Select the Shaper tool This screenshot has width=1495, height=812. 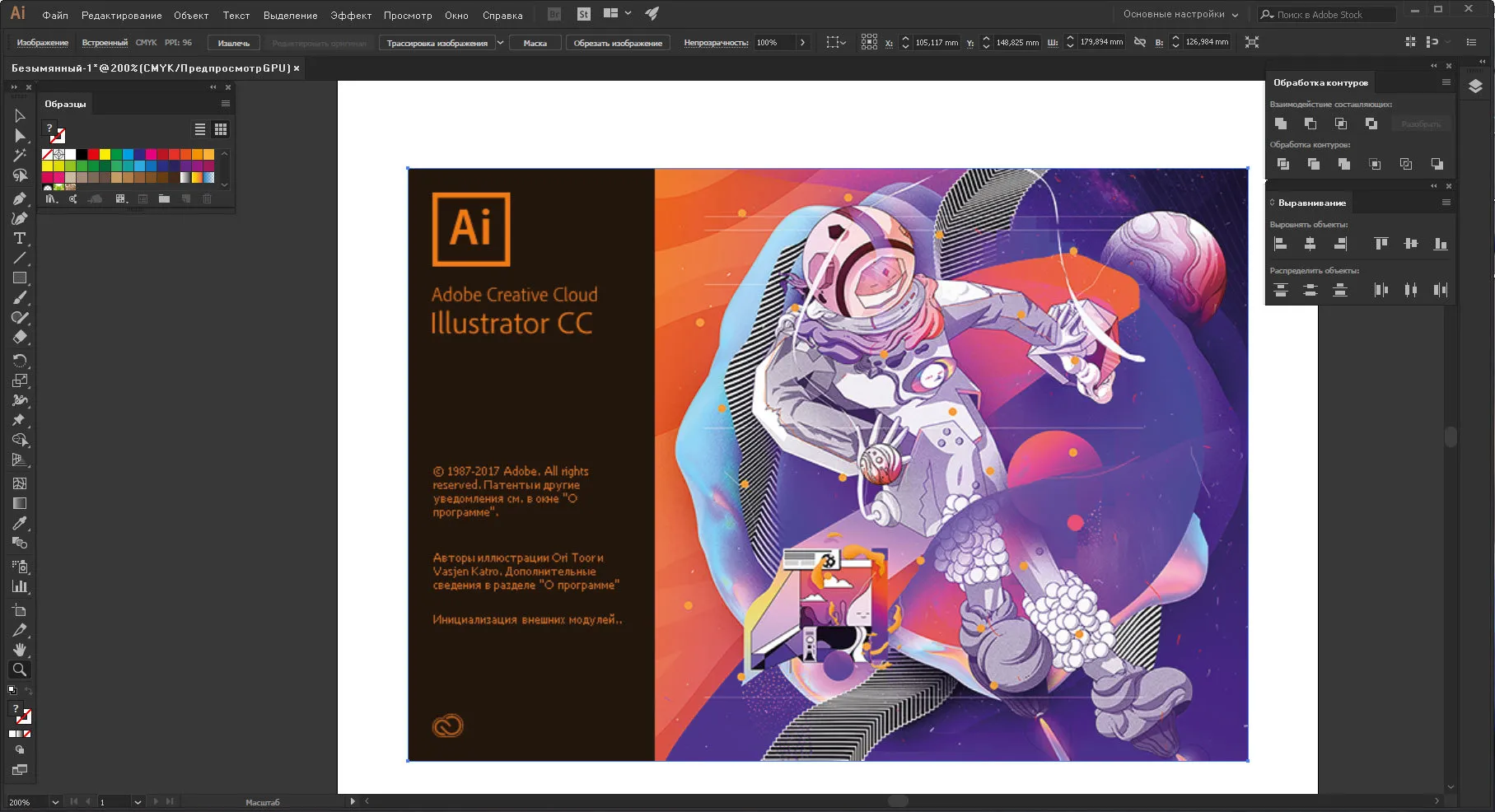[20, 318]
